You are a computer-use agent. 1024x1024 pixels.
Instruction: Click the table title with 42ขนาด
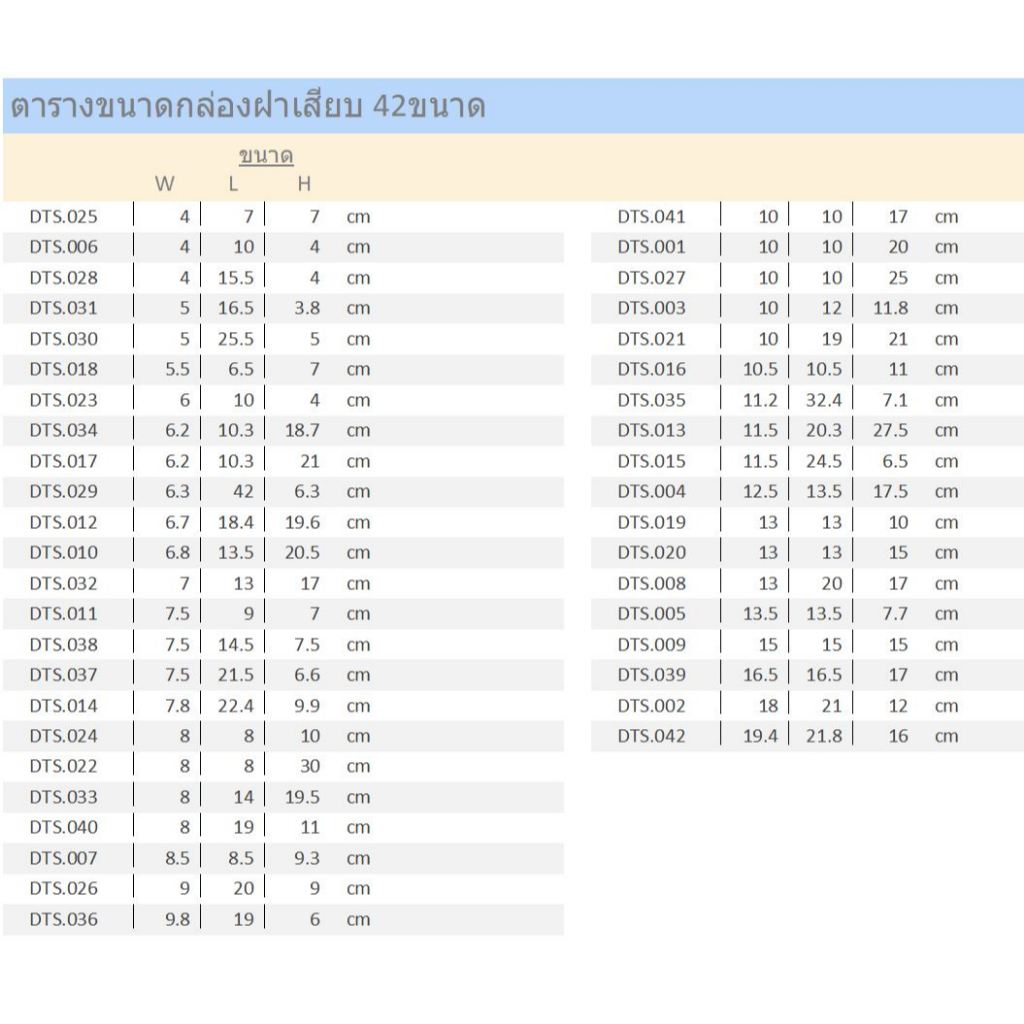coord(248,106)
